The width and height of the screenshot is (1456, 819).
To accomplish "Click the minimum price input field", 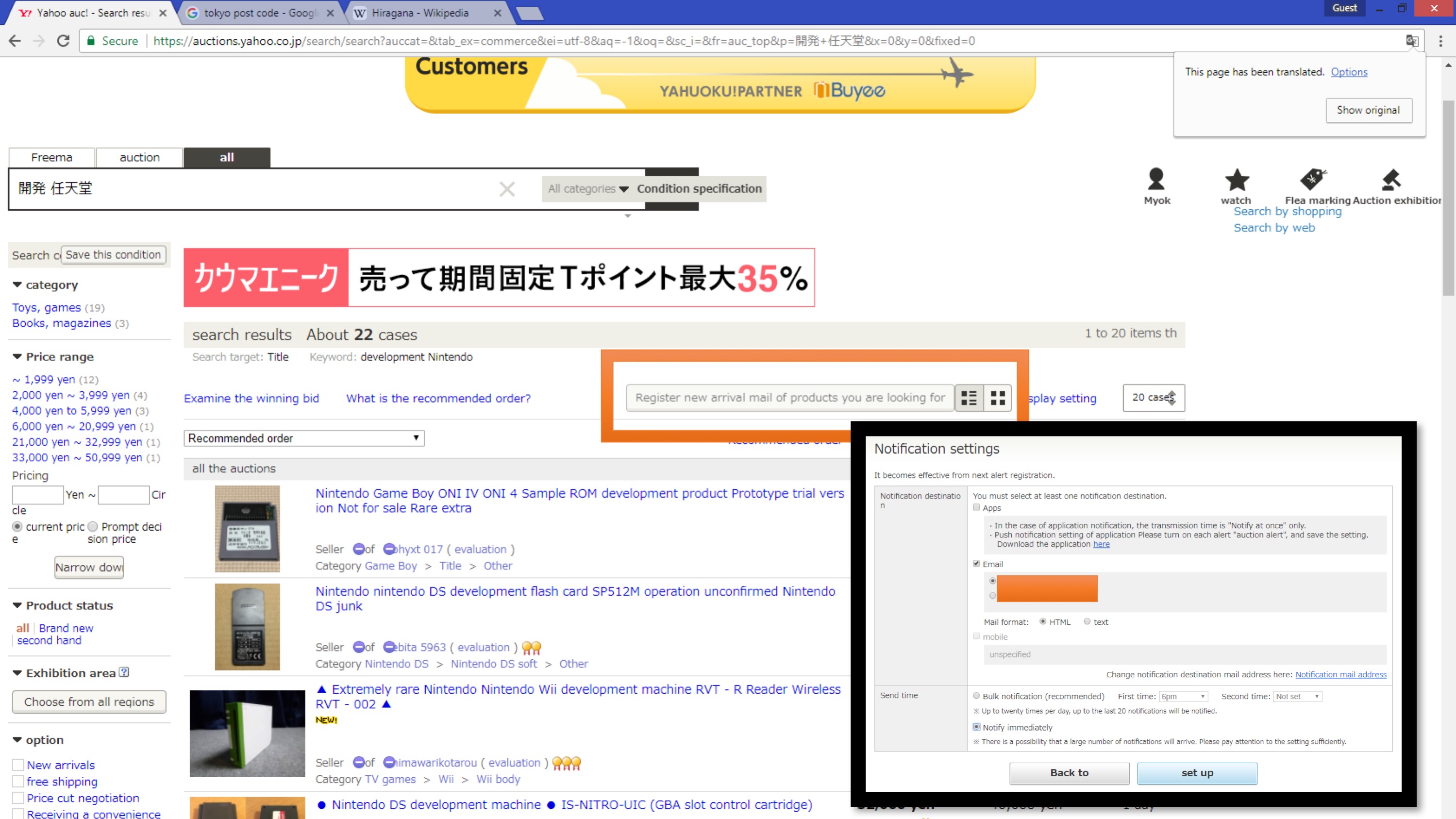I will [38, 495].
